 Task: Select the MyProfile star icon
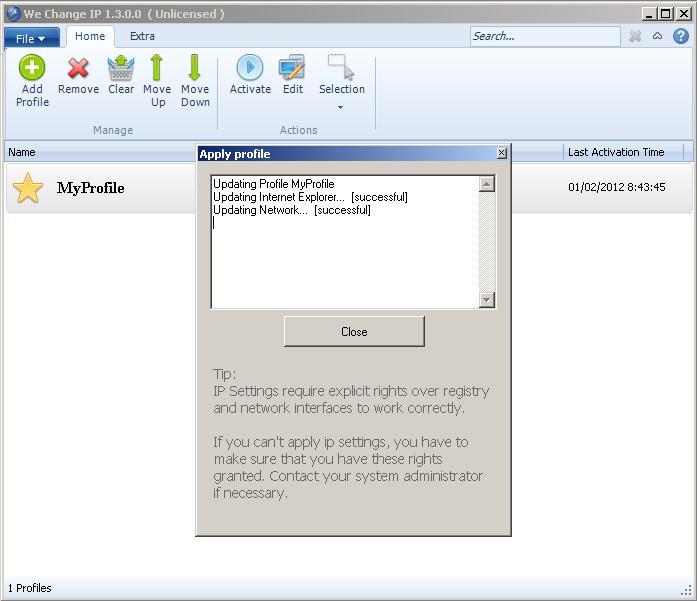(28, 188)
